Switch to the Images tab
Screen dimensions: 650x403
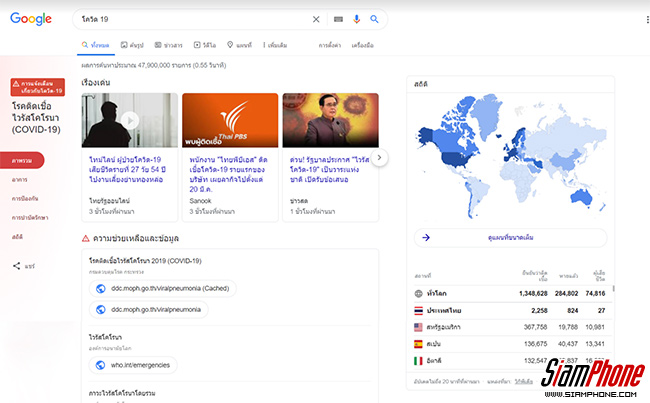(132, 45)
